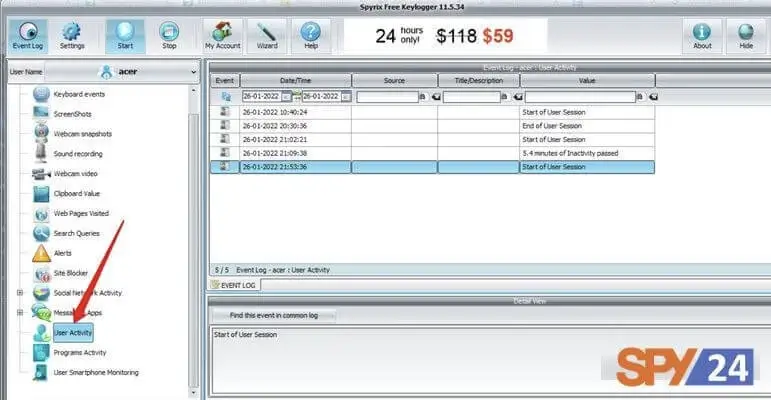The height and width of the screenshot is (400, 771).
Task: Click 'Find this event in common log'
Action: pos(274,315)
